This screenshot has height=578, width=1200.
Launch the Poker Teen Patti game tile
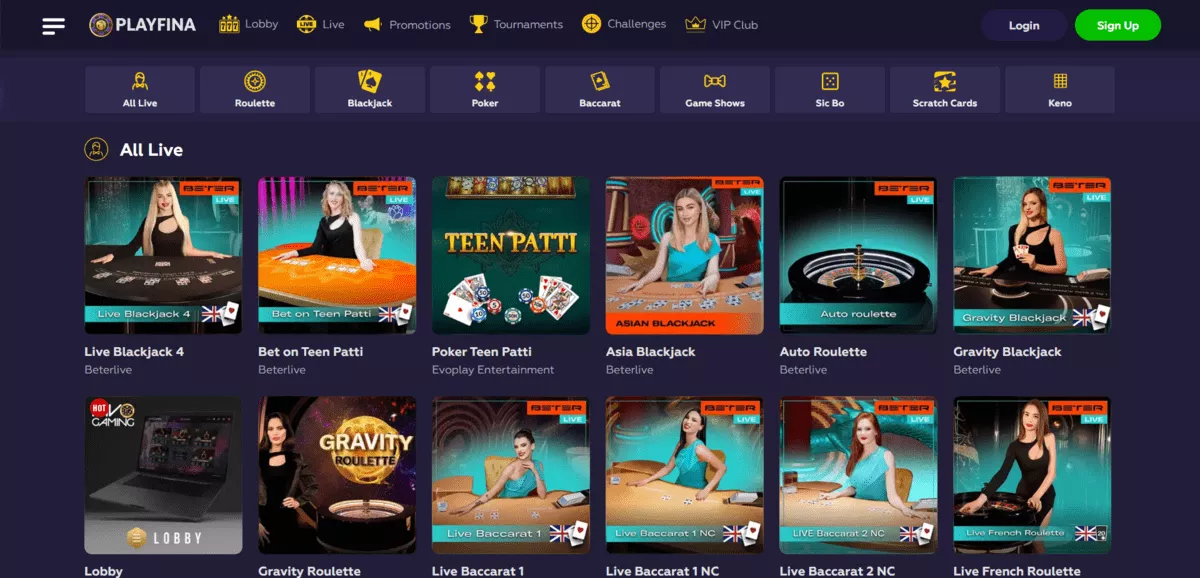[511, 255]
